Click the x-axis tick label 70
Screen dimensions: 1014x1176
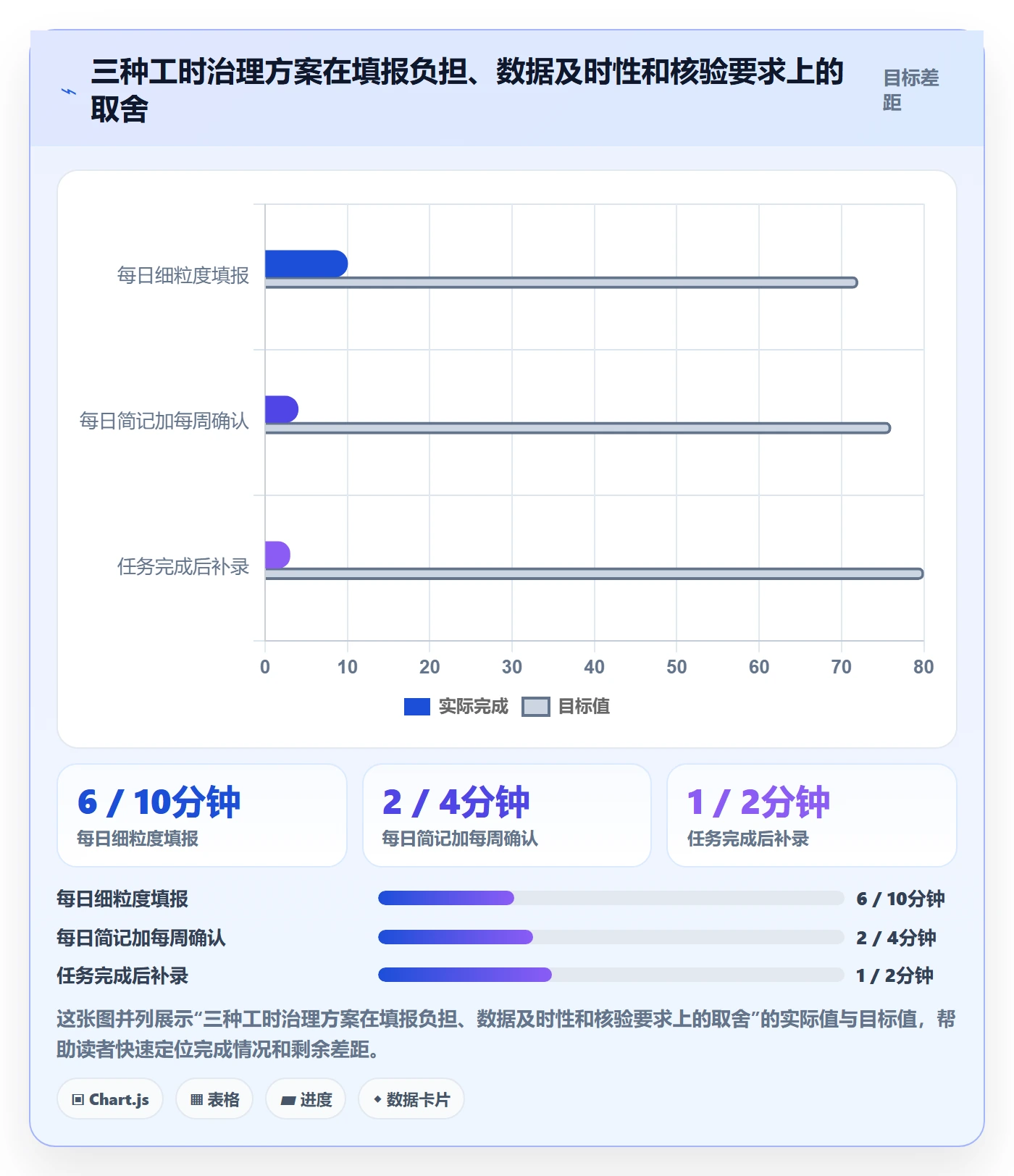[x=842, y=667]
